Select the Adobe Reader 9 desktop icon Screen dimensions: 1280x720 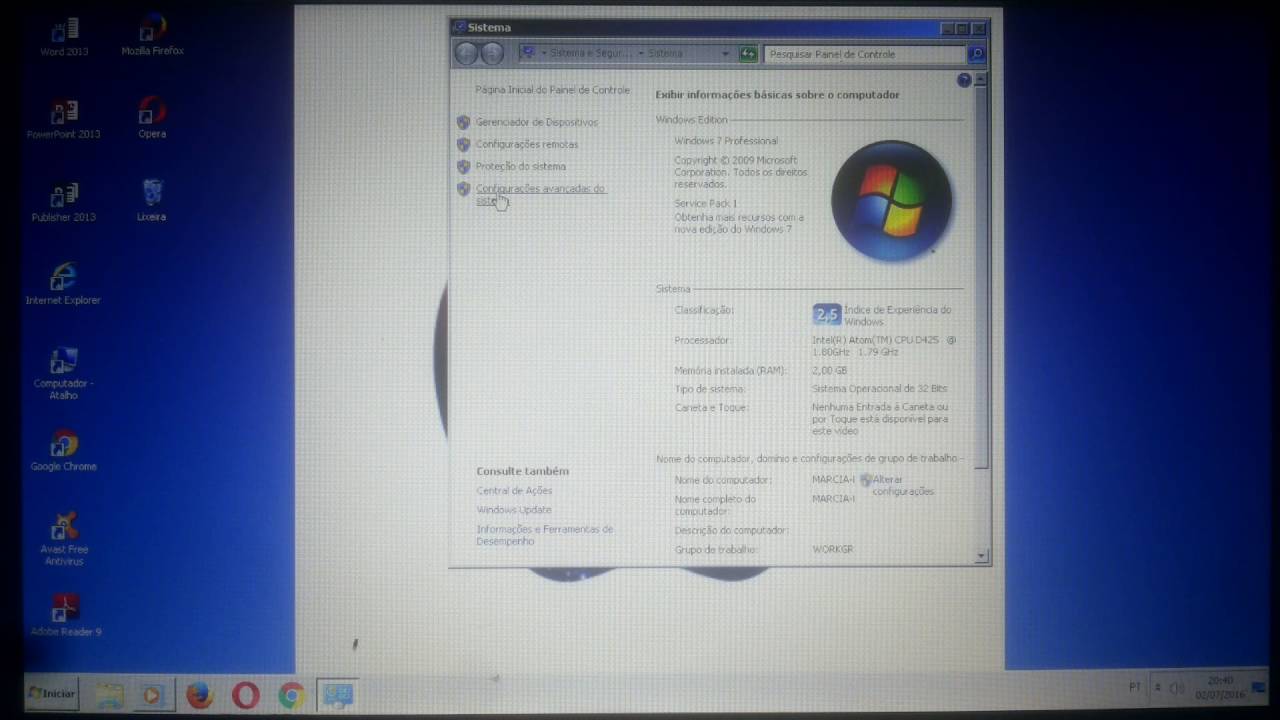pos(65,616)
